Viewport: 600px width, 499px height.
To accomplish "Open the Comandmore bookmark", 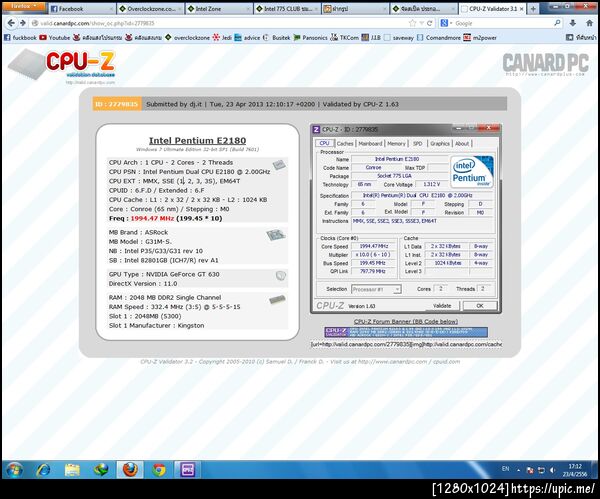I will tap(439, 38).
